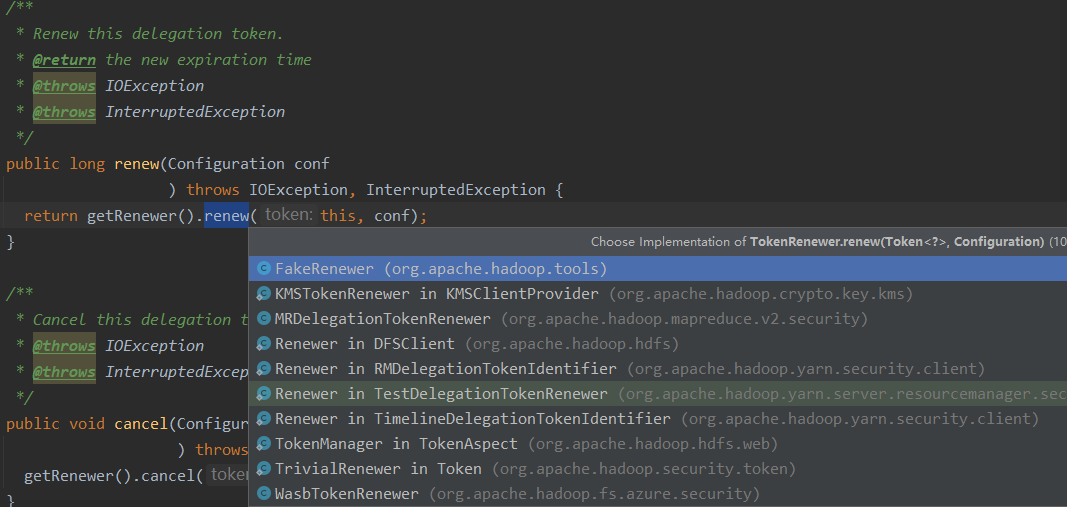Image resolution: width=1067 pixels, height=507 pixels.
Task: Click the highlighted renew method call
Action: coord(227,216)
